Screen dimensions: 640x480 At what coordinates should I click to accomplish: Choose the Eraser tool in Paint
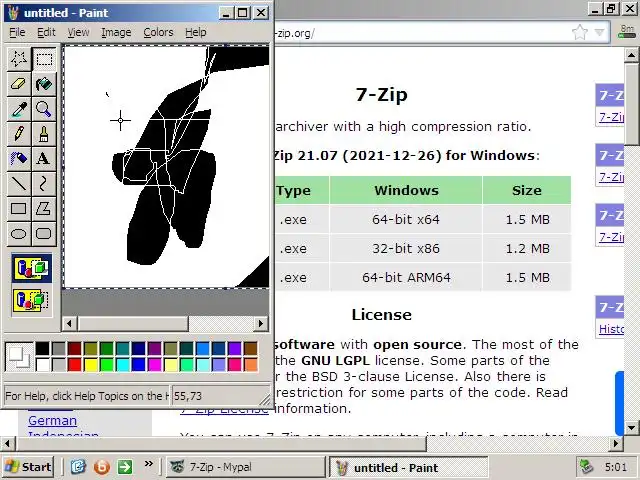19,84
